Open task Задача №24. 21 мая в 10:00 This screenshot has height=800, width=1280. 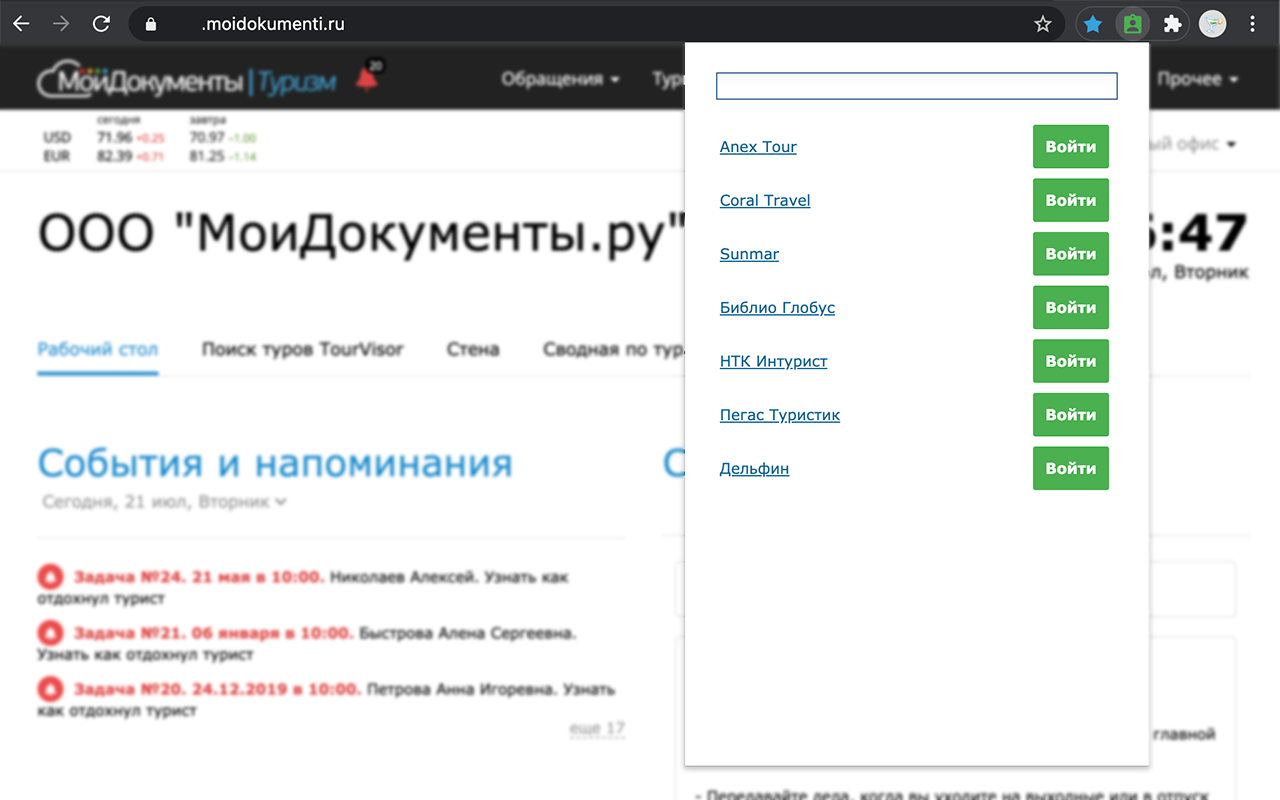199,577
